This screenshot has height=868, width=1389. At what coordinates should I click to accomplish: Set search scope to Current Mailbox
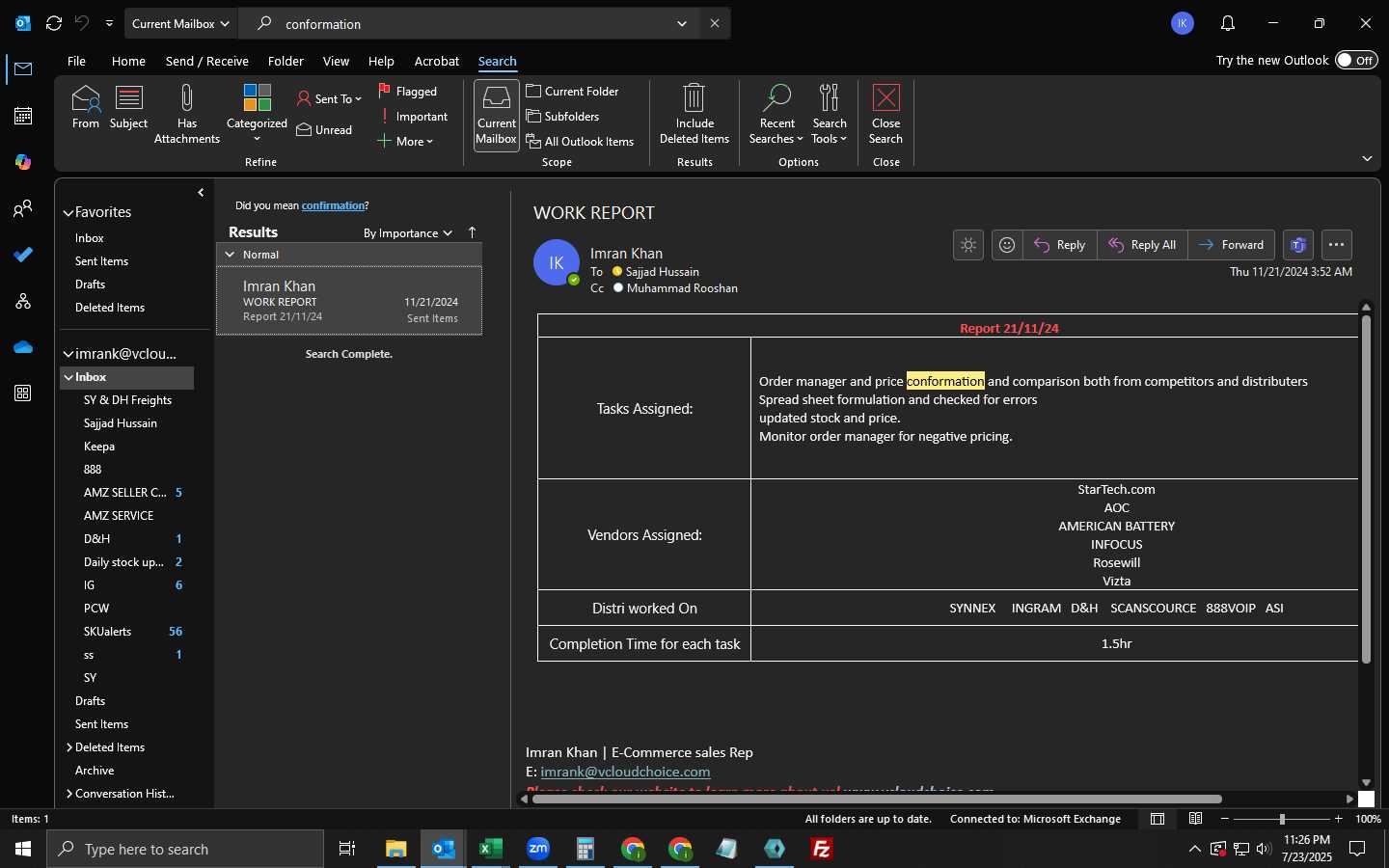coord(496,115)
